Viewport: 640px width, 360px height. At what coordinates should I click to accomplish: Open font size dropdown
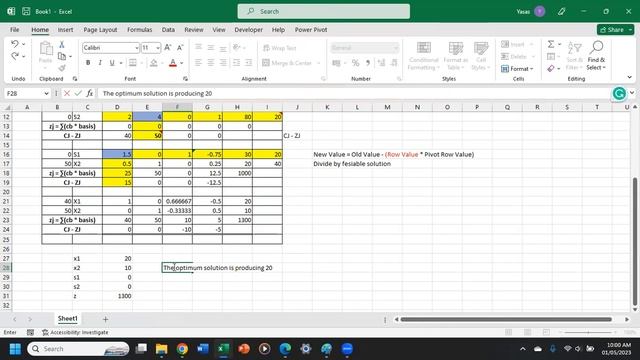[158, 48]
